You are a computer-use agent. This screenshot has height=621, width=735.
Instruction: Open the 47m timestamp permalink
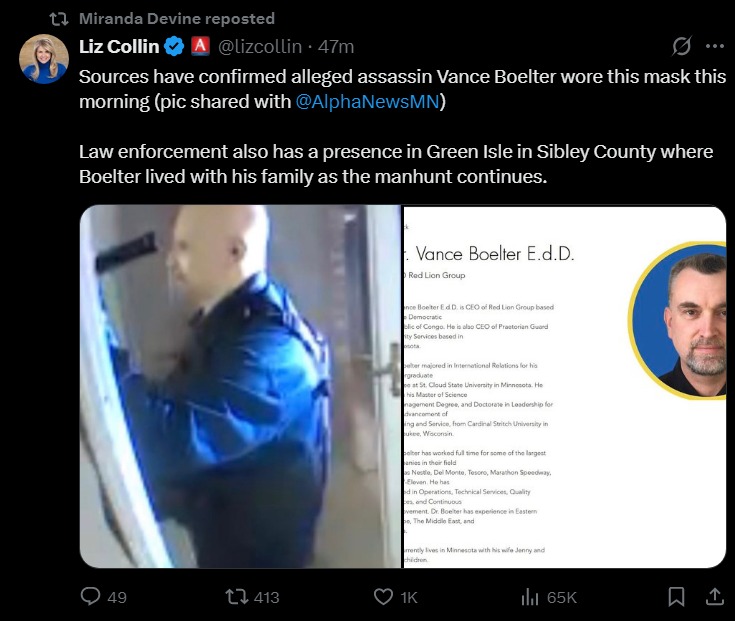click(336, 46)
